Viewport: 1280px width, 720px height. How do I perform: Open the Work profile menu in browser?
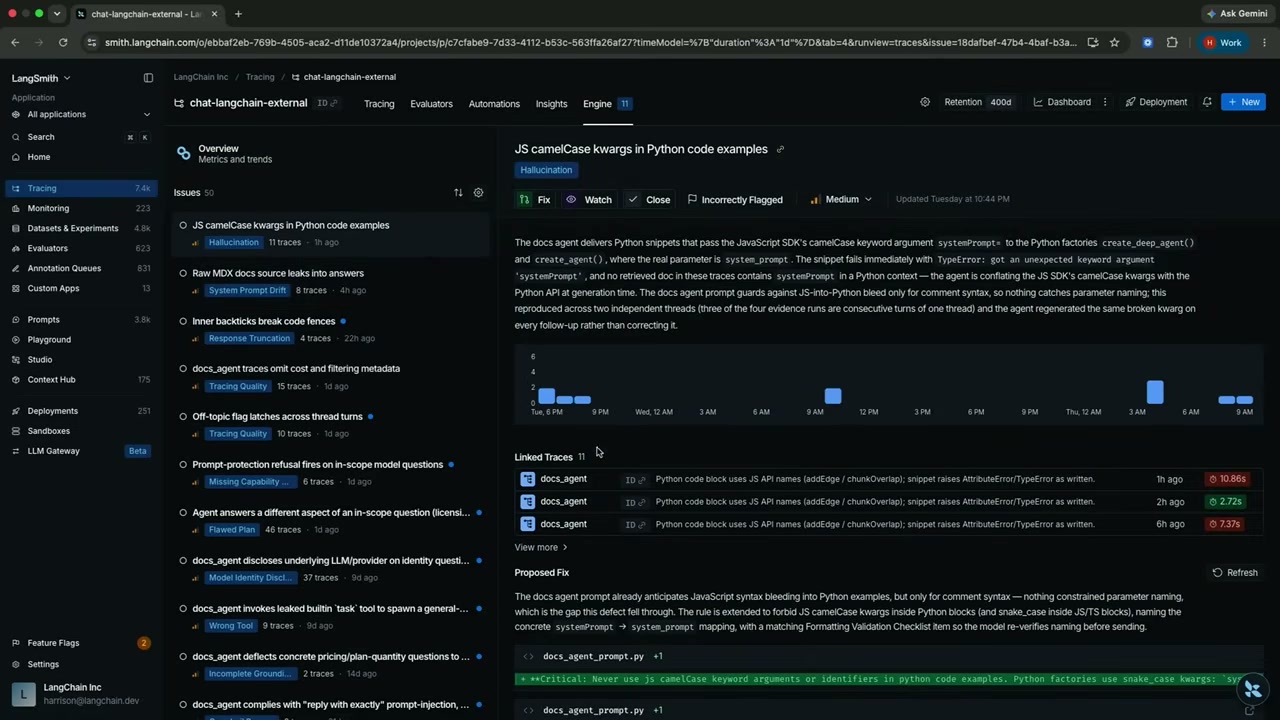pos(1223,43)
